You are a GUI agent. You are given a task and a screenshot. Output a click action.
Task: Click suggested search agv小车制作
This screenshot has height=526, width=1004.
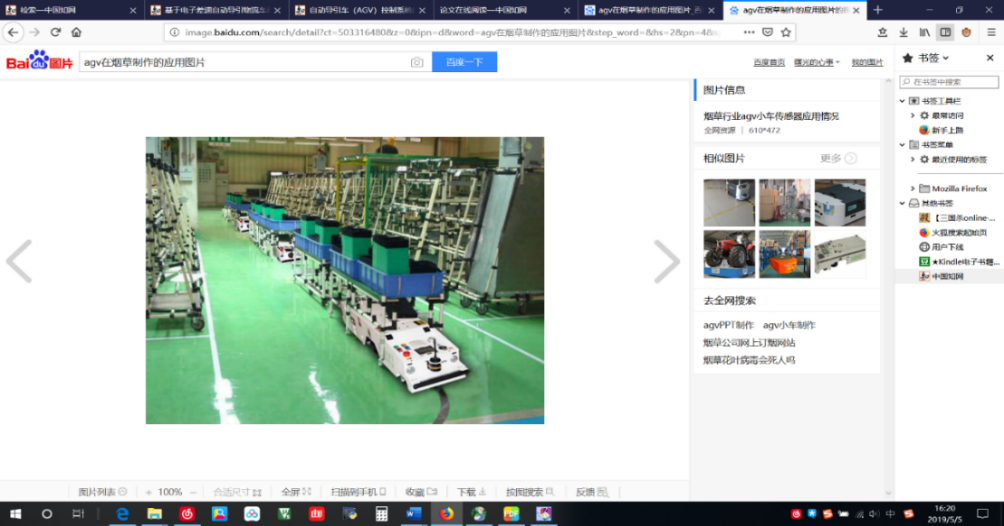coord(789,325)
